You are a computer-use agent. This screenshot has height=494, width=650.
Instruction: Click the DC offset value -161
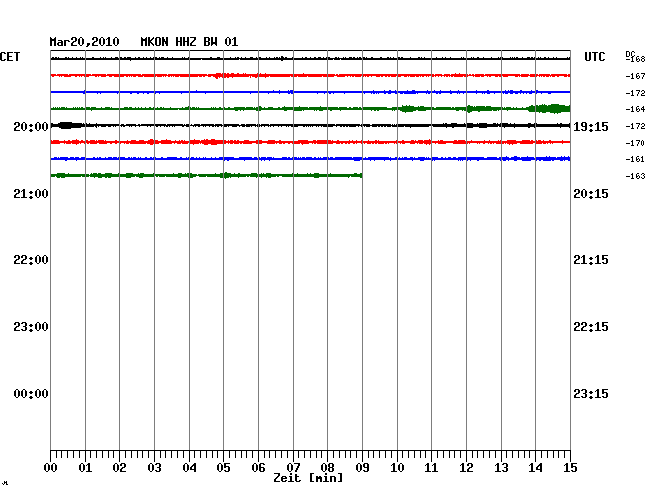click(635, 159)
